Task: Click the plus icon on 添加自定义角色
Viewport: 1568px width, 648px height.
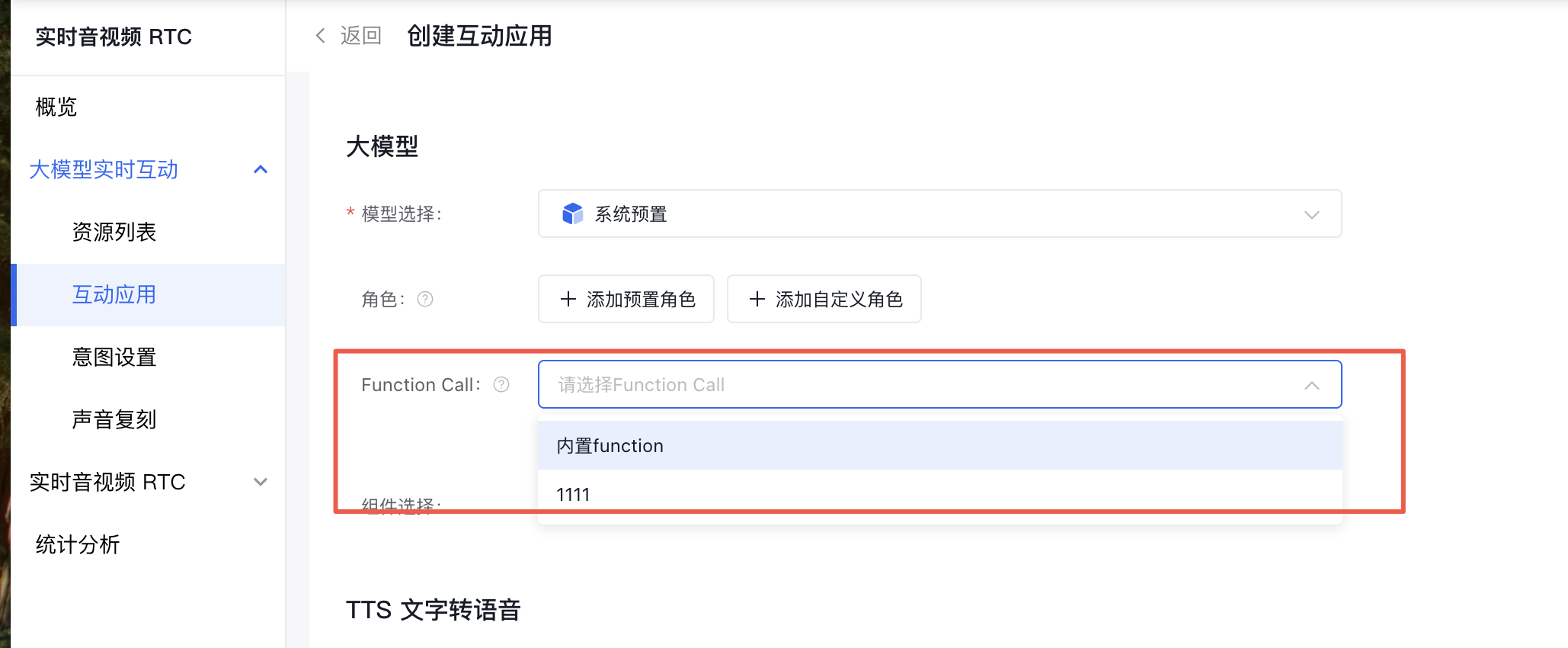Action: (757, 300)
